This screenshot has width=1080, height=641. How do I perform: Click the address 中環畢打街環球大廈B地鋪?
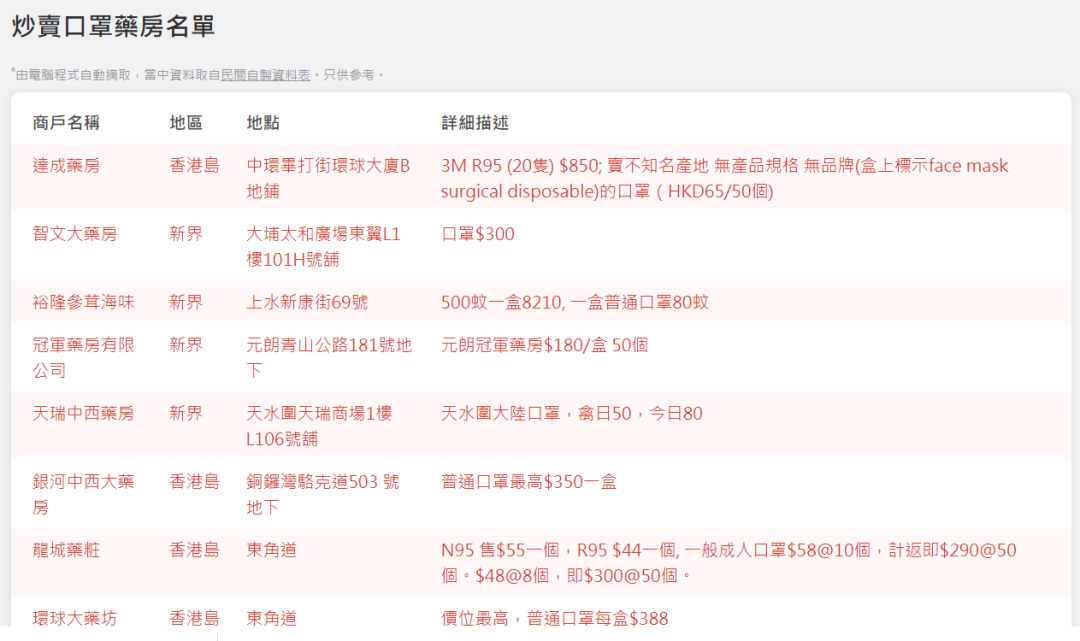tap(328, 178)
